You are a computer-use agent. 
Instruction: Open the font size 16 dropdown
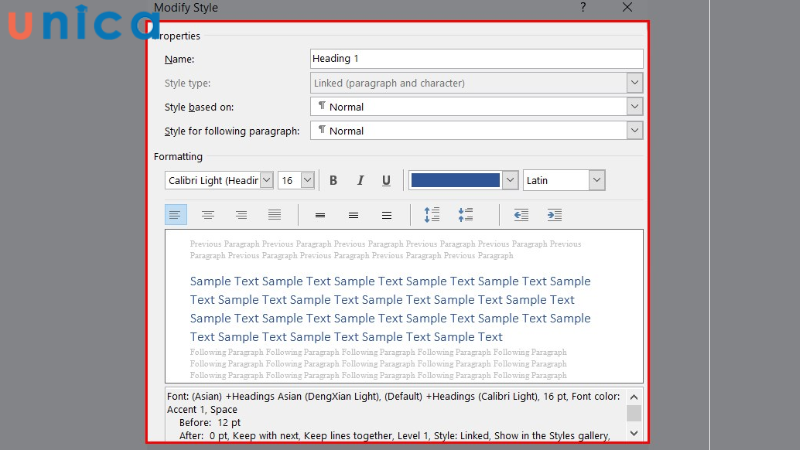point(307,181)
